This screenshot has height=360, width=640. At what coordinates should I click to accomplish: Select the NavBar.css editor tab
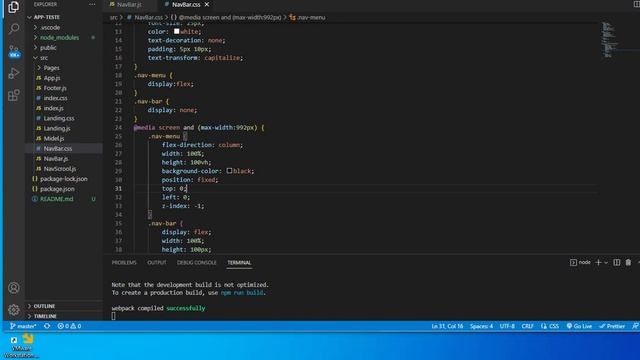click(186, 4)
